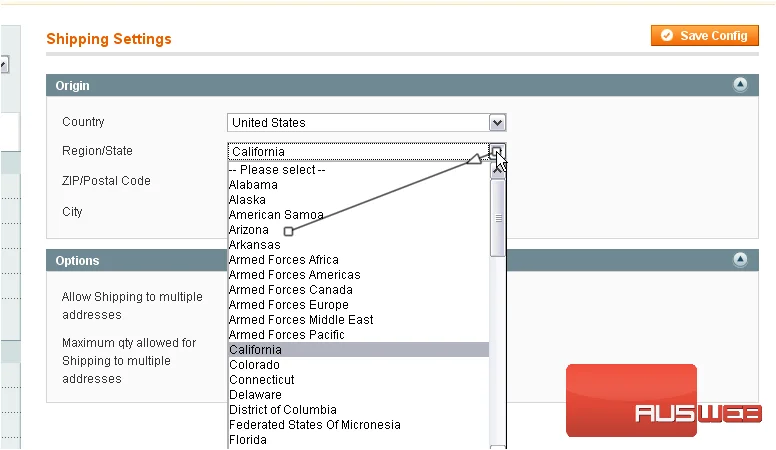Choose Armed Forces Africa option

click(358, 259)
